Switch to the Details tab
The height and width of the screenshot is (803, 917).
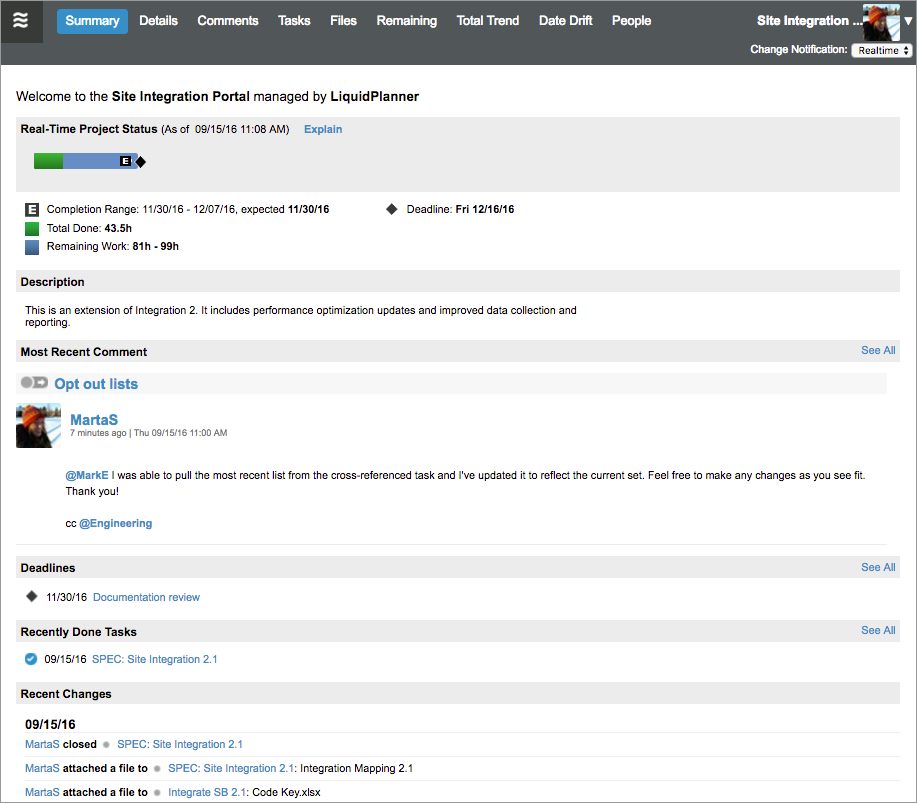pyautogui.click(x=158, y=21)
